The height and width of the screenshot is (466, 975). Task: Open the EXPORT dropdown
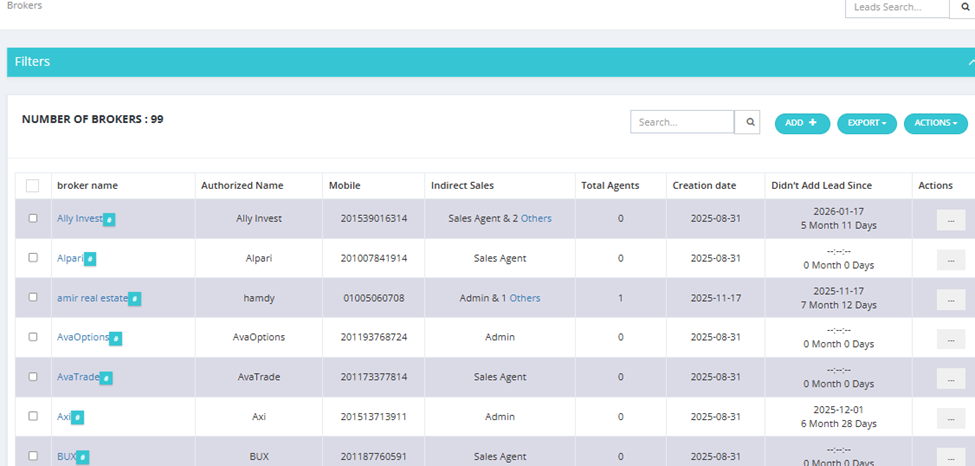click(x=867, y=123)
